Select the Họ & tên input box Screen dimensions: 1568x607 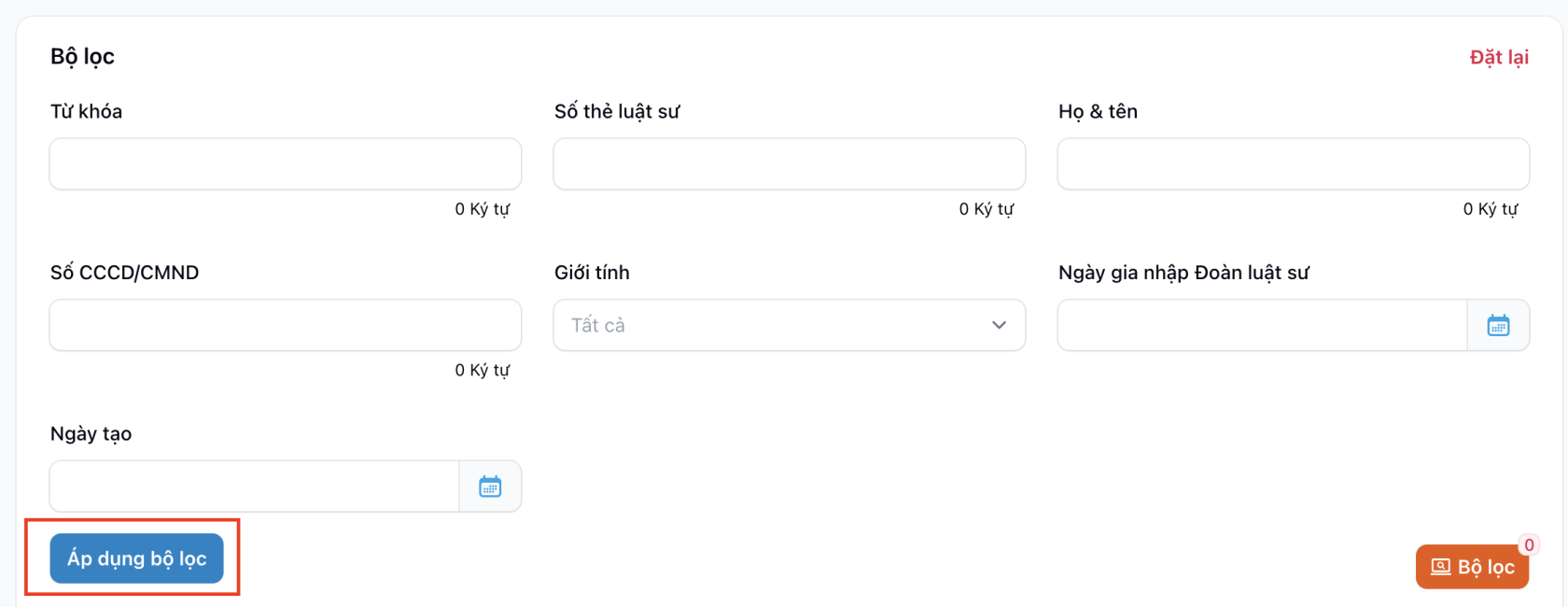tap(1293, 164)
